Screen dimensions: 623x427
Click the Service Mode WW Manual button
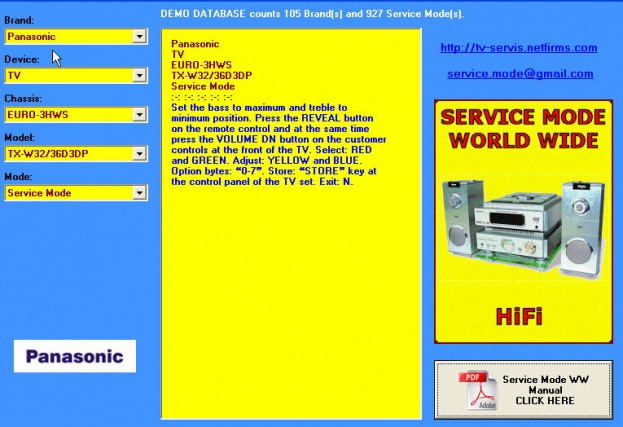(x=523, y=390)
